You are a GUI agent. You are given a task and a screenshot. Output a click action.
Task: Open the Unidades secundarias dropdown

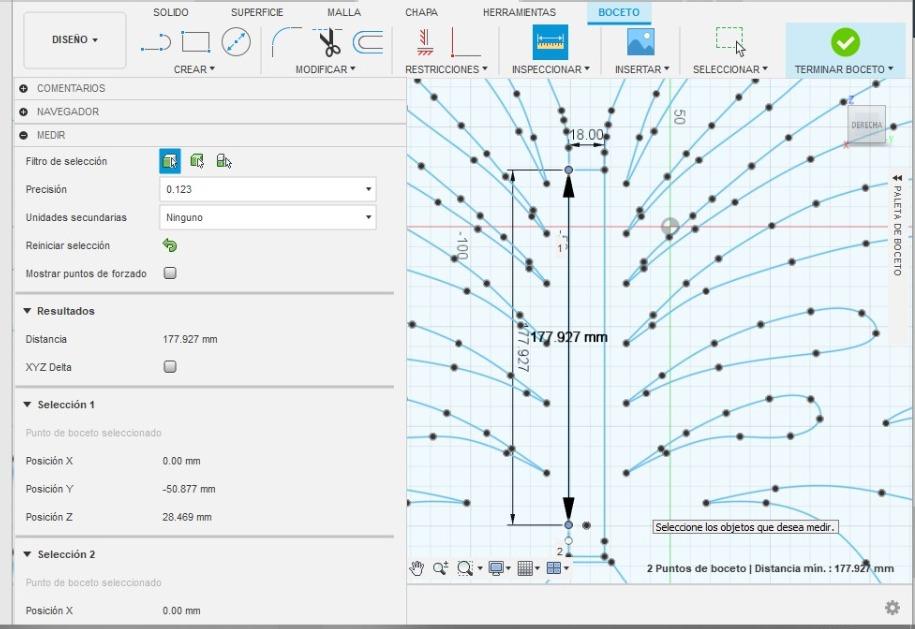click(268, 217)
